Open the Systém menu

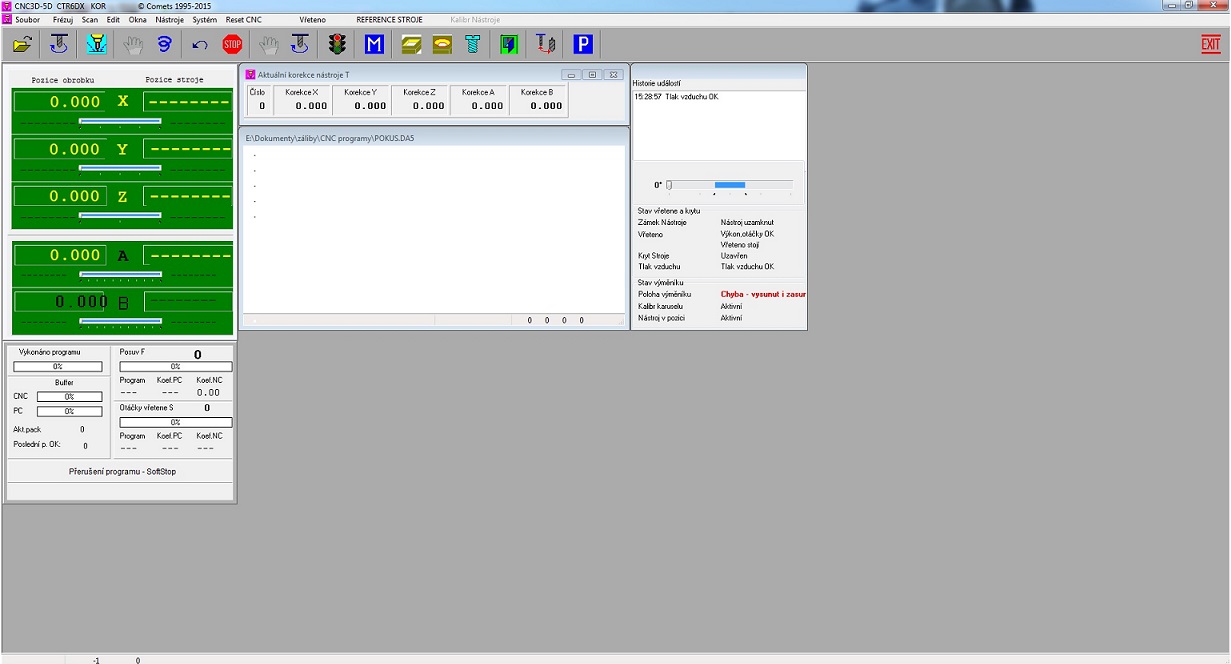pos(204,20)
